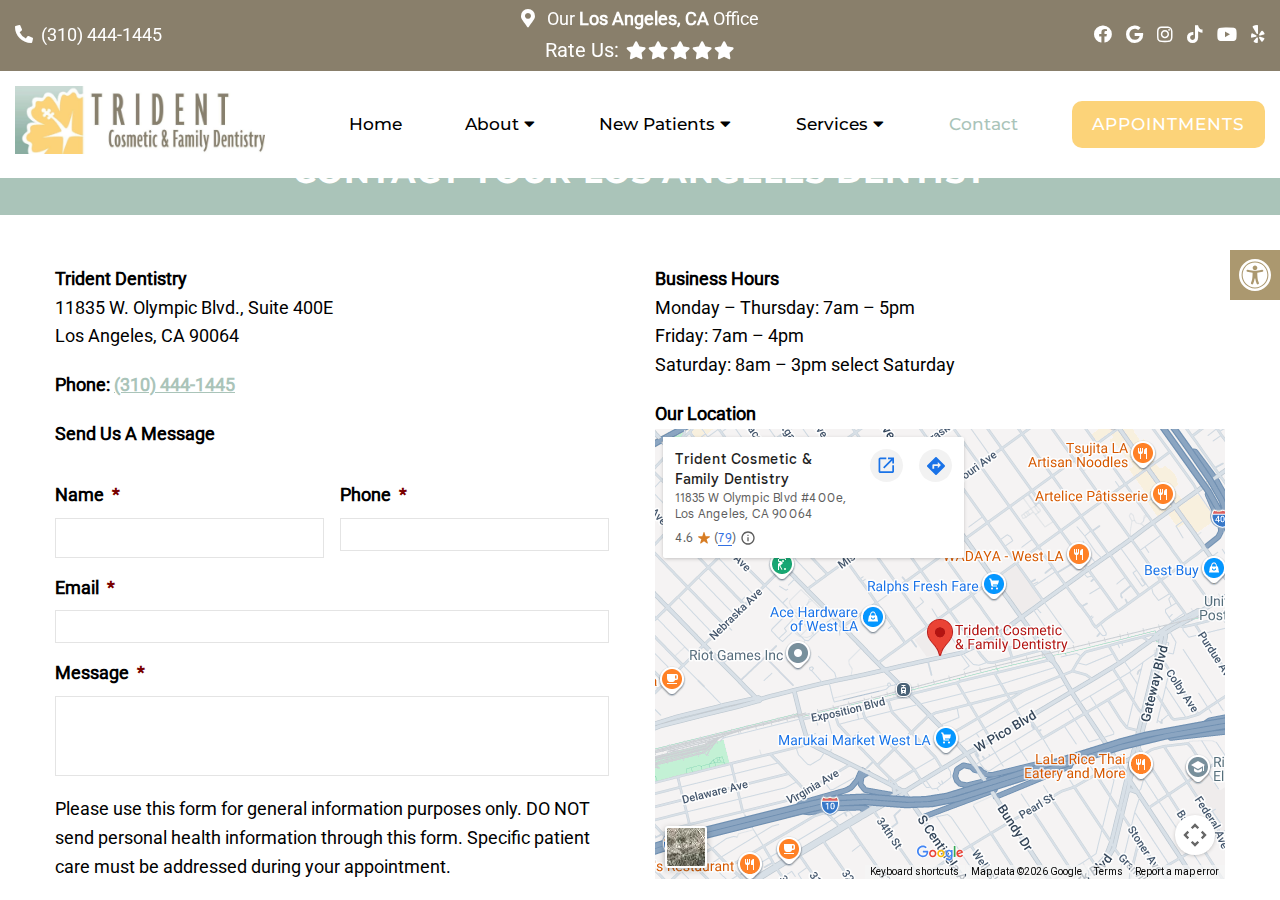Open larger map view icon

coord(886,465)
